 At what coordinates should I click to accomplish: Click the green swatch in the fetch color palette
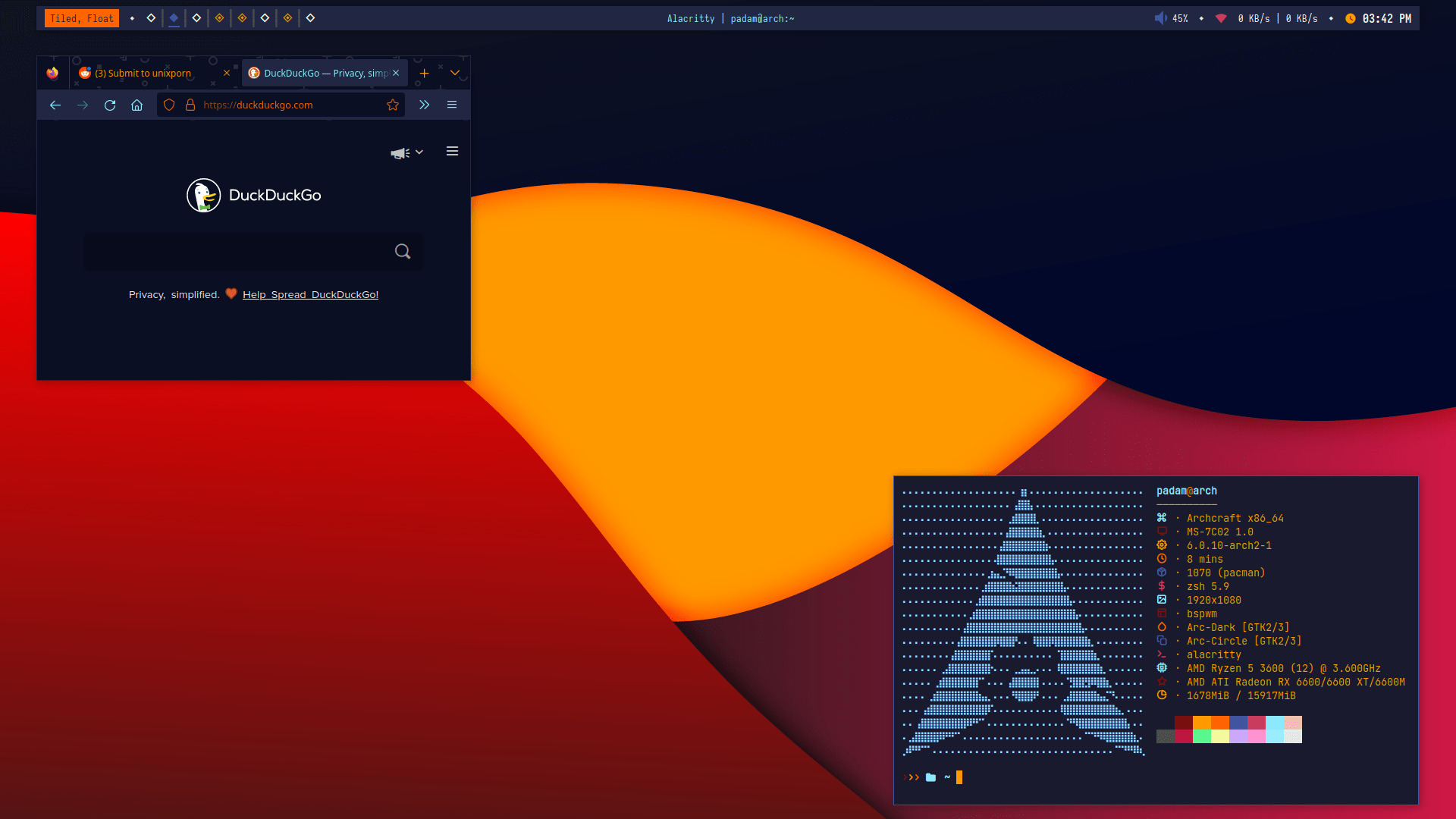[1202, 736]
